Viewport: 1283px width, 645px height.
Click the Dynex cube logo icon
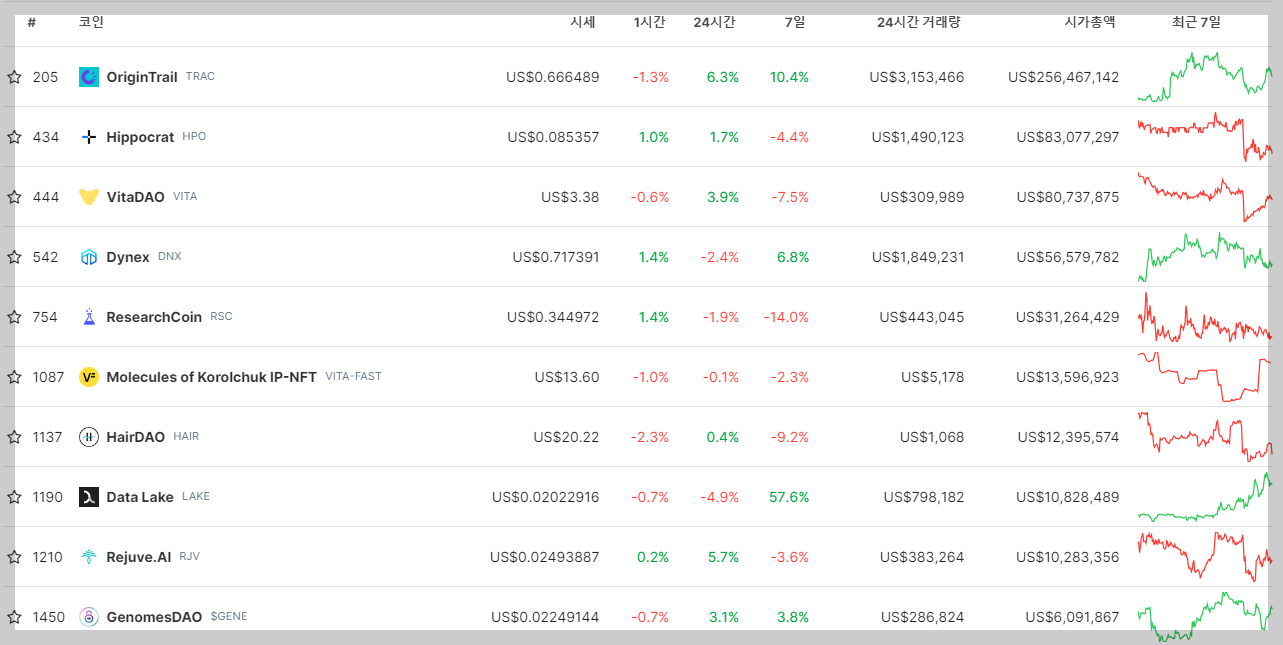[x=89, y=257]
